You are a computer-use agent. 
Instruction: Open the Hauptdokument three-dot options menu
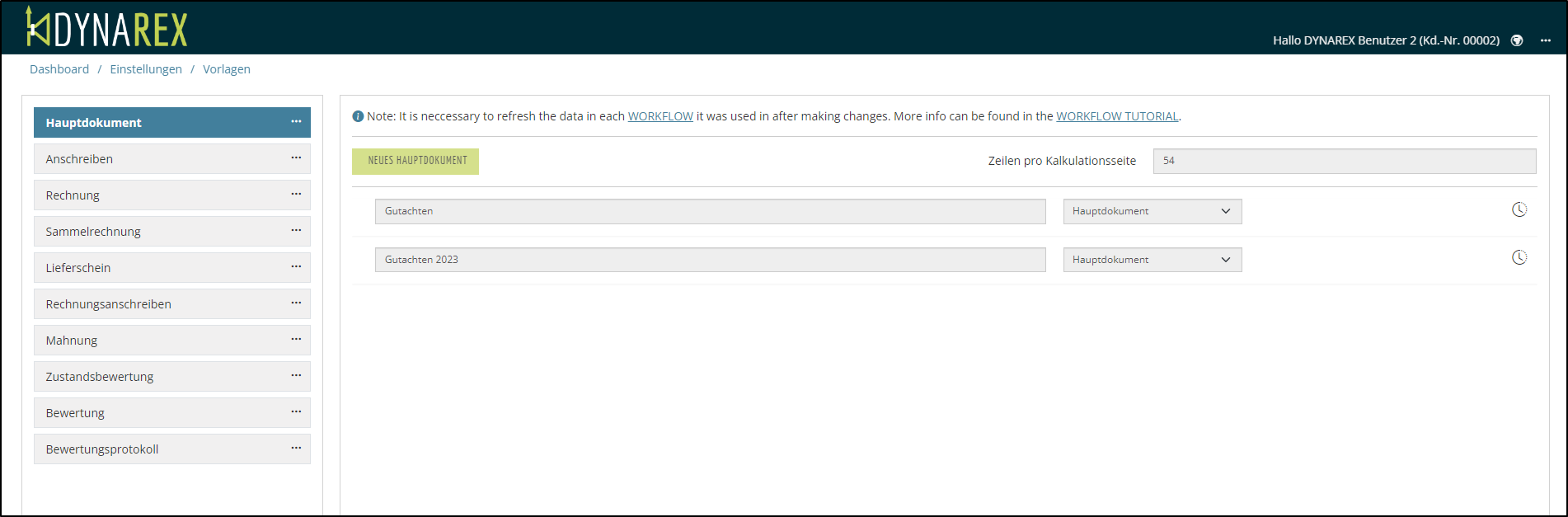pyautogui.click(x=296, y=122)
